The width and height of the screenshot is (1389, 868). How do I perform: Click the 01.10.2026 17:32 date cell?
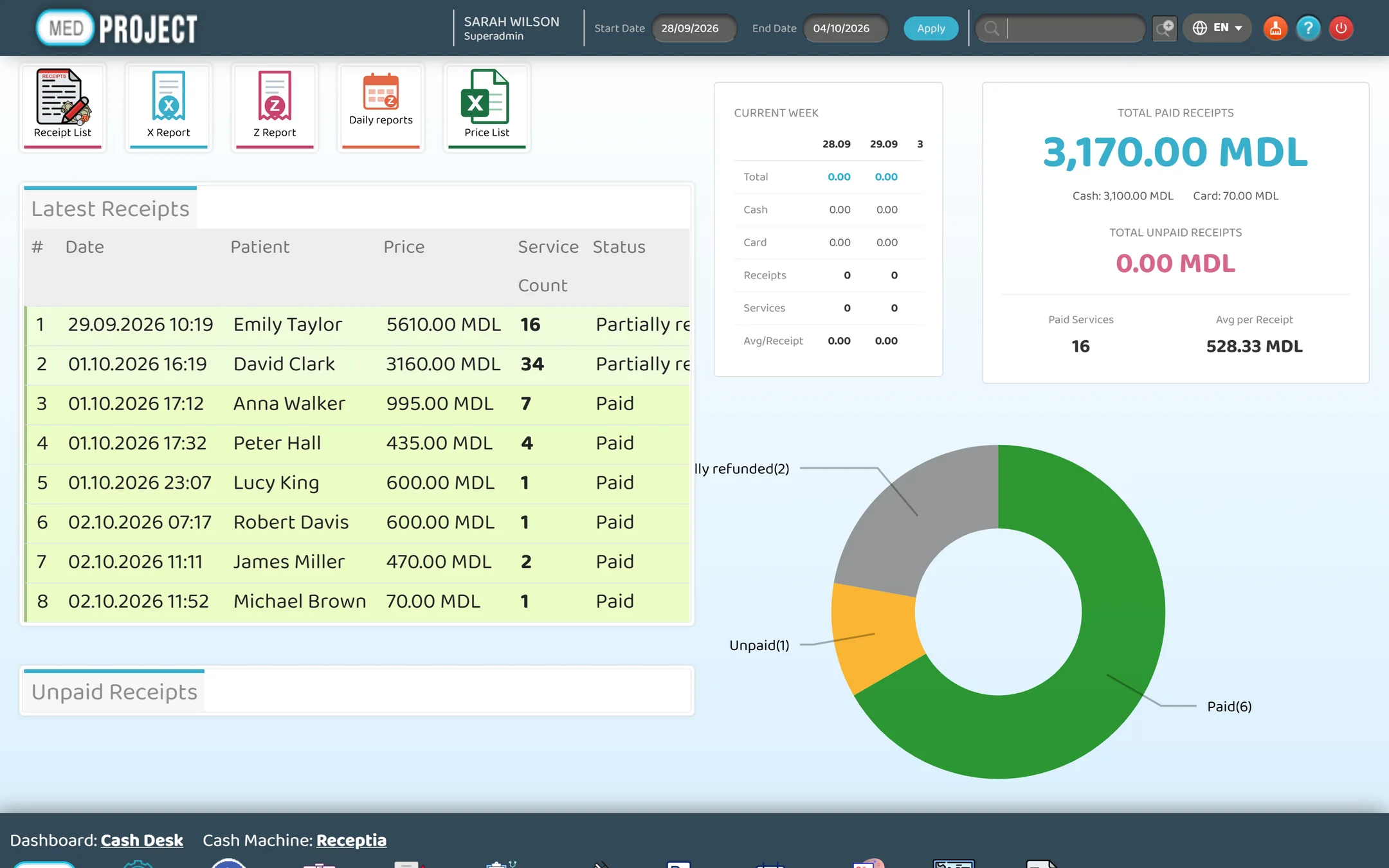(x=138, y=443)
